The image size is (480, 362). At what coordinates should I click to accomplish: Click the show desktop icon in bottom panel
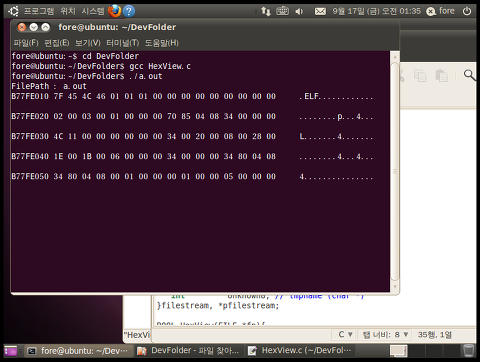[x=11, y=351]
